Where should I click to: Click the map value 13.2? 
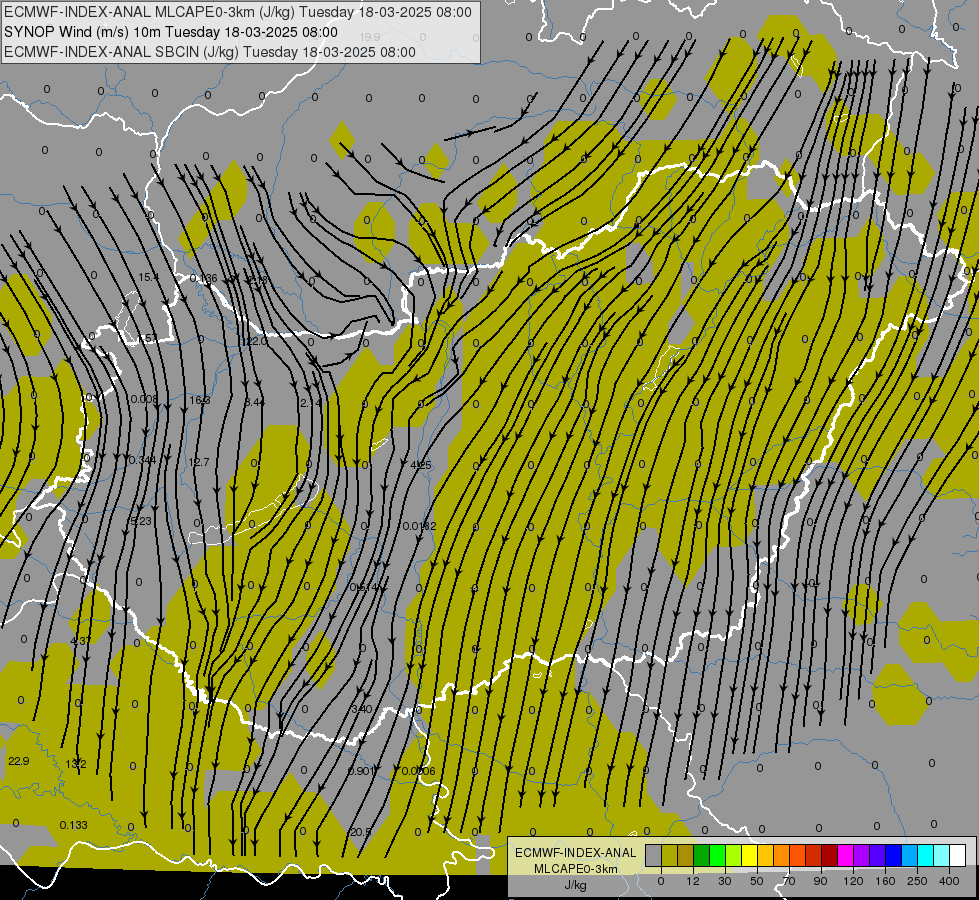coord(76,764)
